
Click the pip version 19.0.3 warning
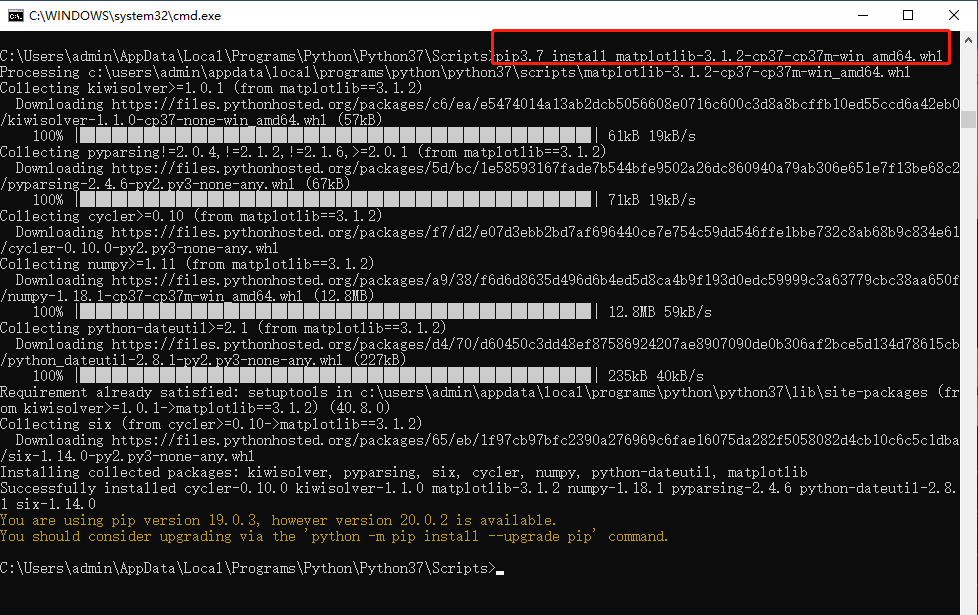pos(278,520)
